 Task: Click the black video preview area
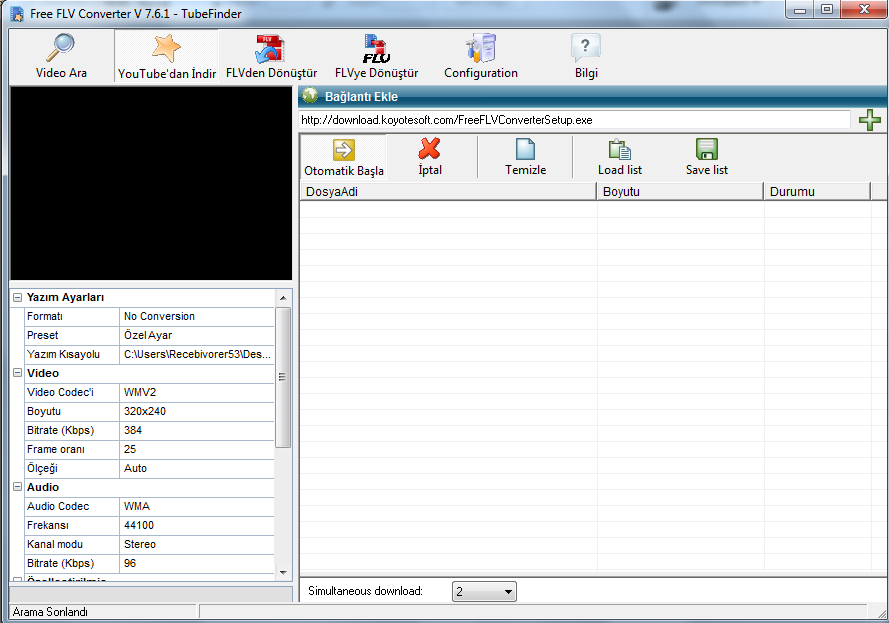coord(151,183)
